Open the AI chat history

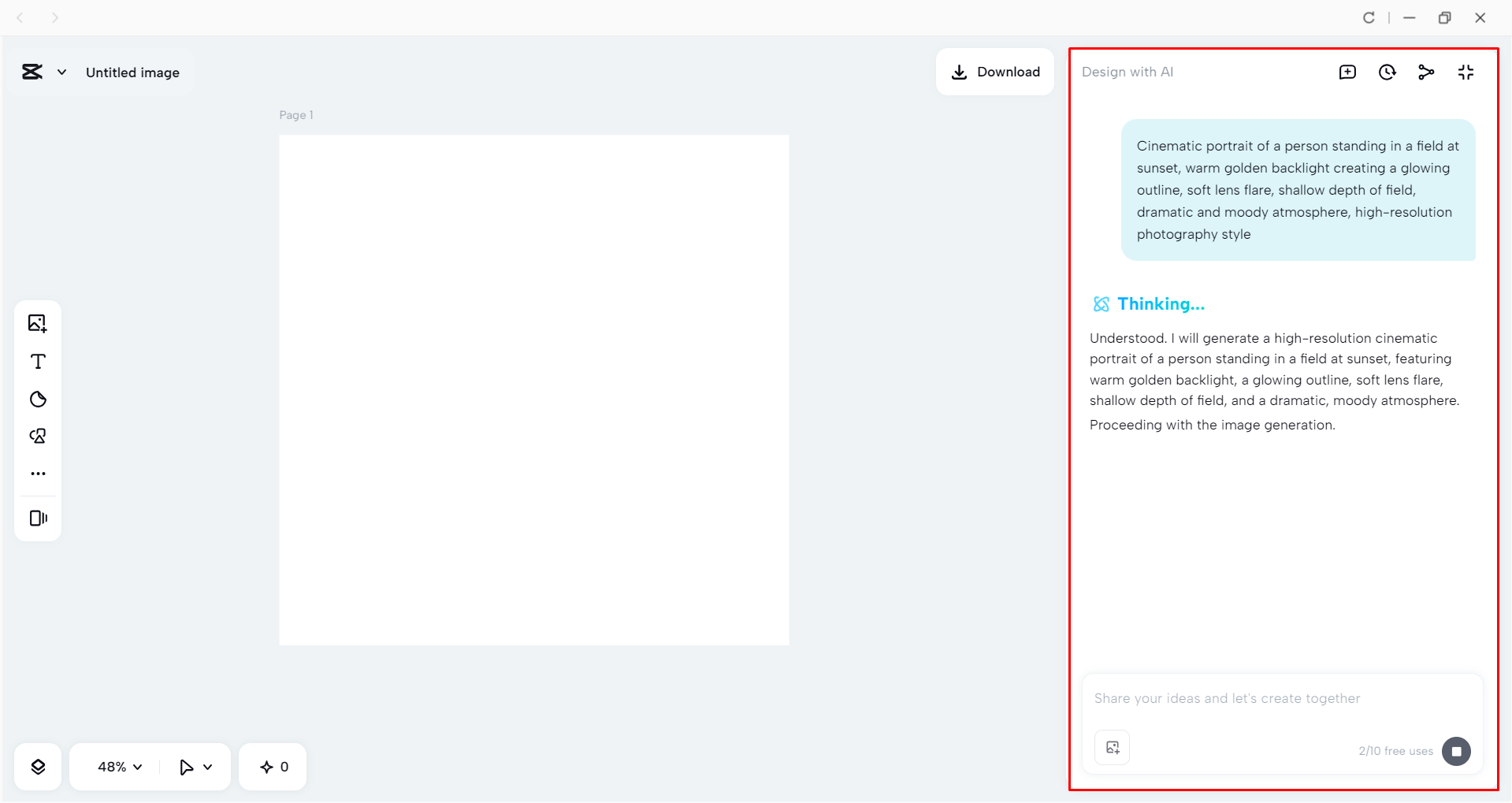1387,72
